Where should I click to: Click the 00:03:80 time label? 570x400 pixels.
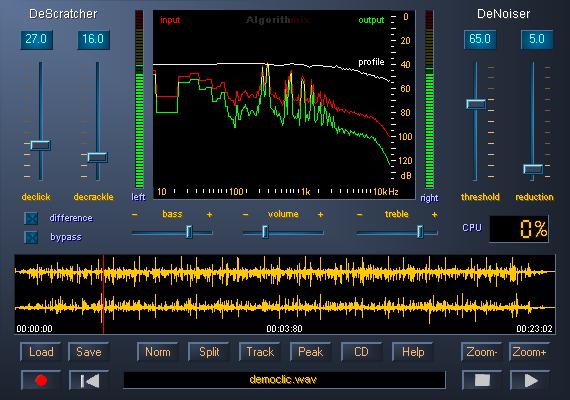[284, 329]
